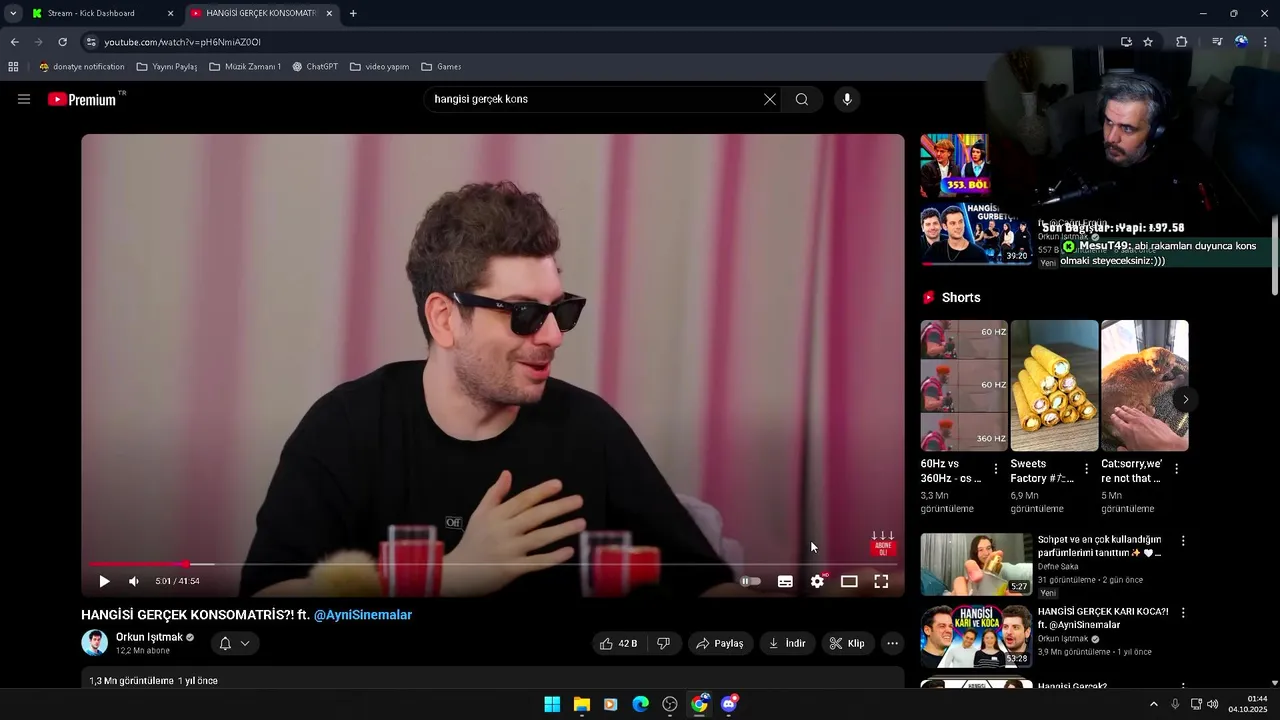
Task: Open the tab search dropdown
Action: [13, 13]
